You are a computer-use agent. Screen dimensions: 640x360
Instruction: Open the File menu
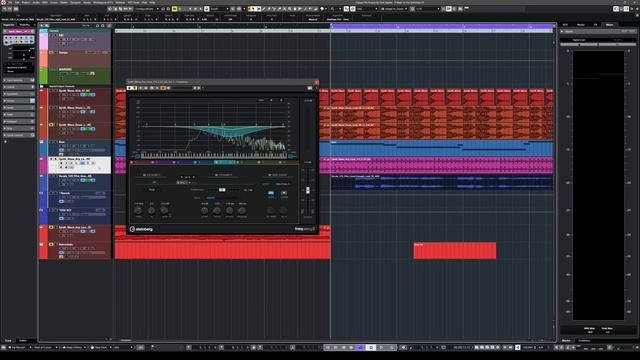[10, 2]
